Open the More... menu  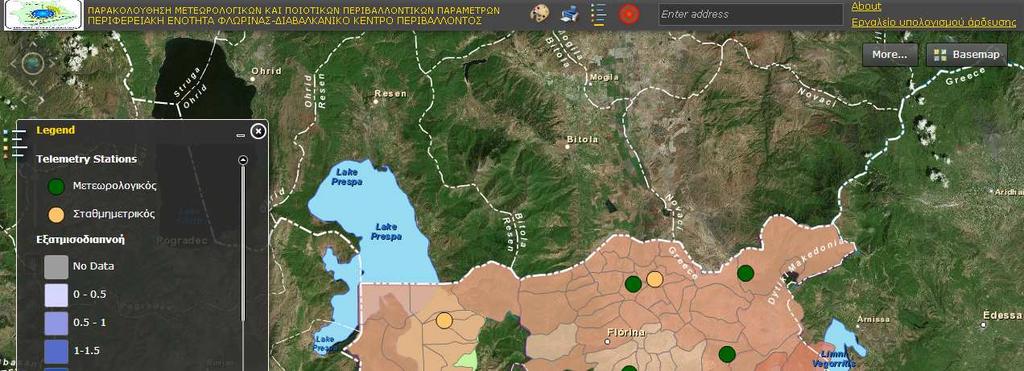click(x=889, y=55)
